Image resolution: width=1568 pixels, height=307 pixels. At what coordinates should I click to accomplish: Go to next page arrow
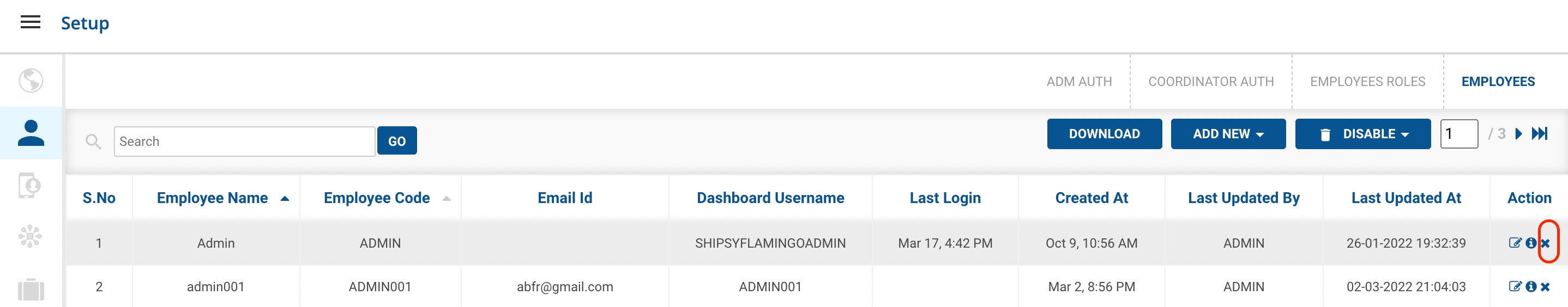[1519, 134]
